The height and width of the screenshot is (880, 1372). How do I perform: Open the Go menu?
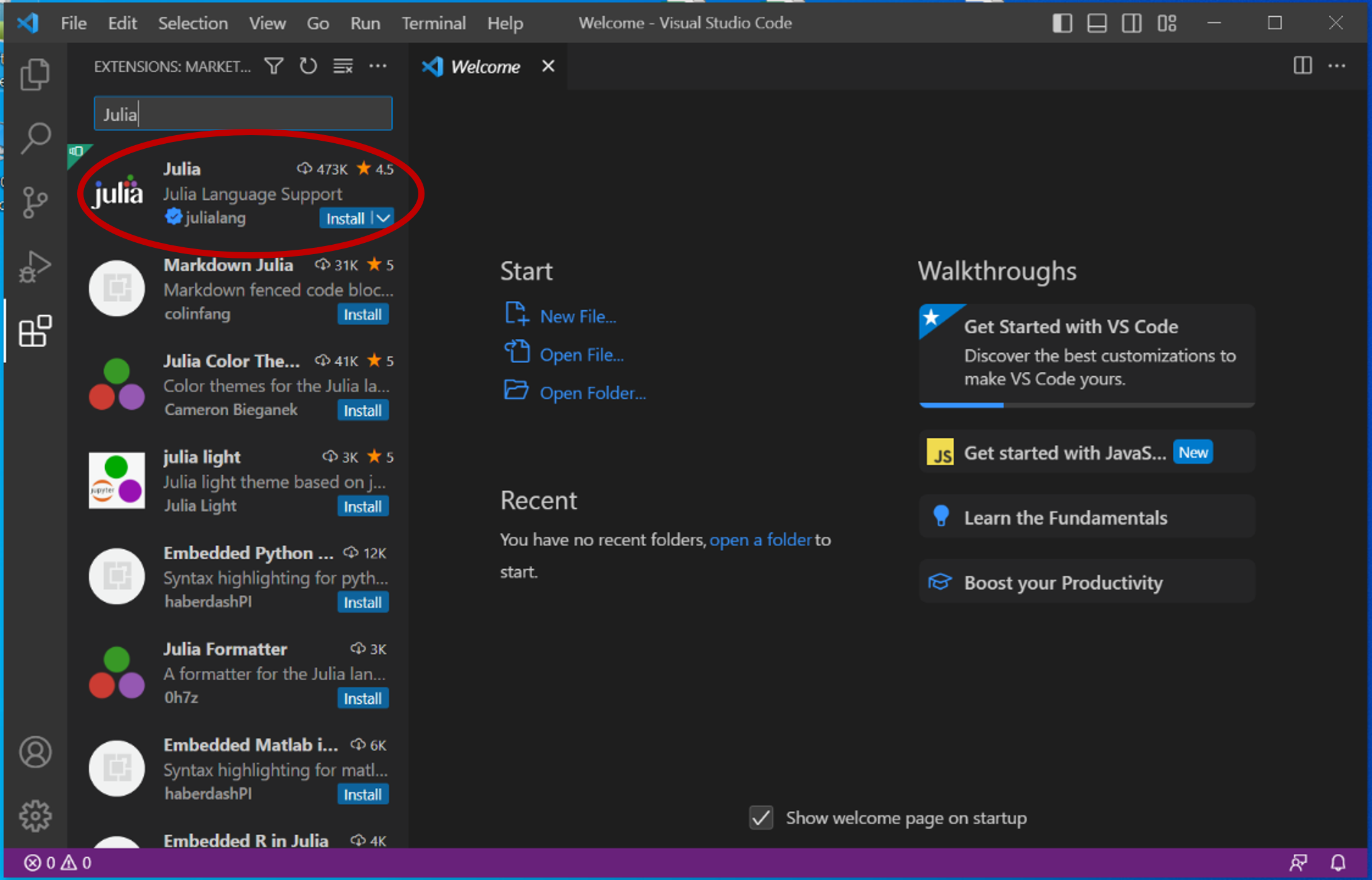pyautogui.click(x=318, y=24)
